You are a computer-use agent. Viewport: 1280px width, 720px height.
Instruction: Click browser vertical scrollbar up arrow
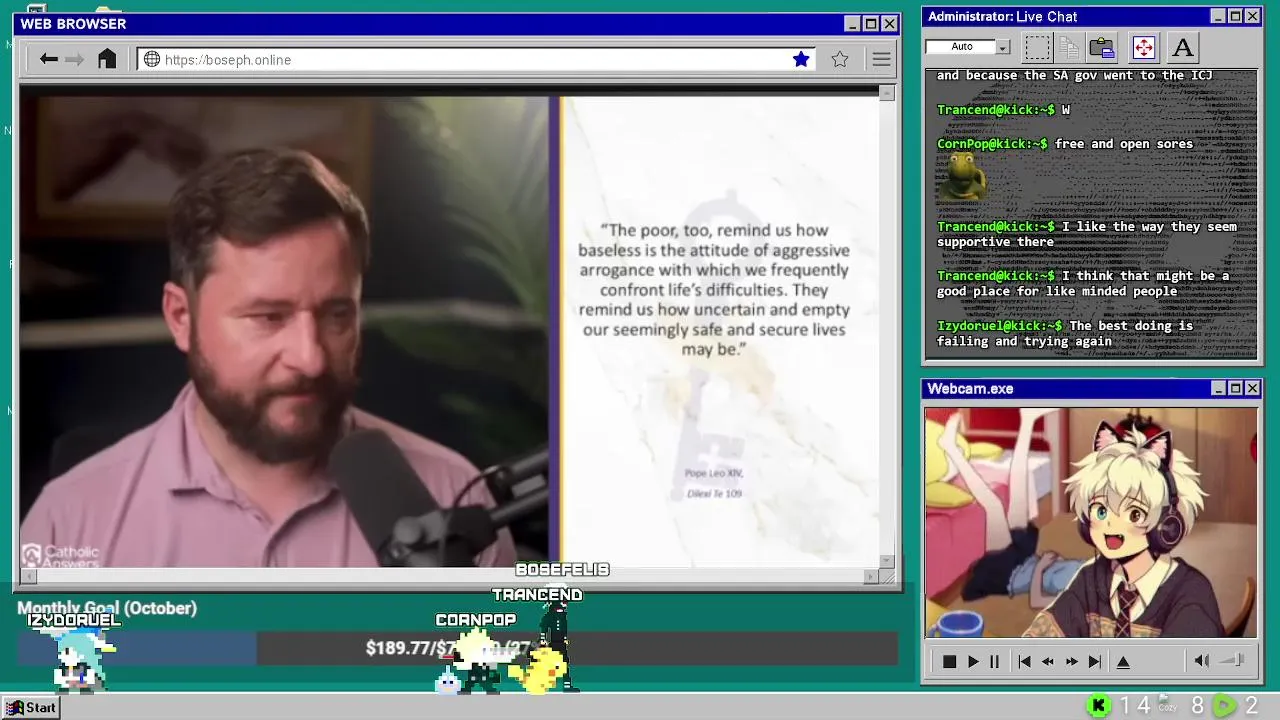[887, 93]
